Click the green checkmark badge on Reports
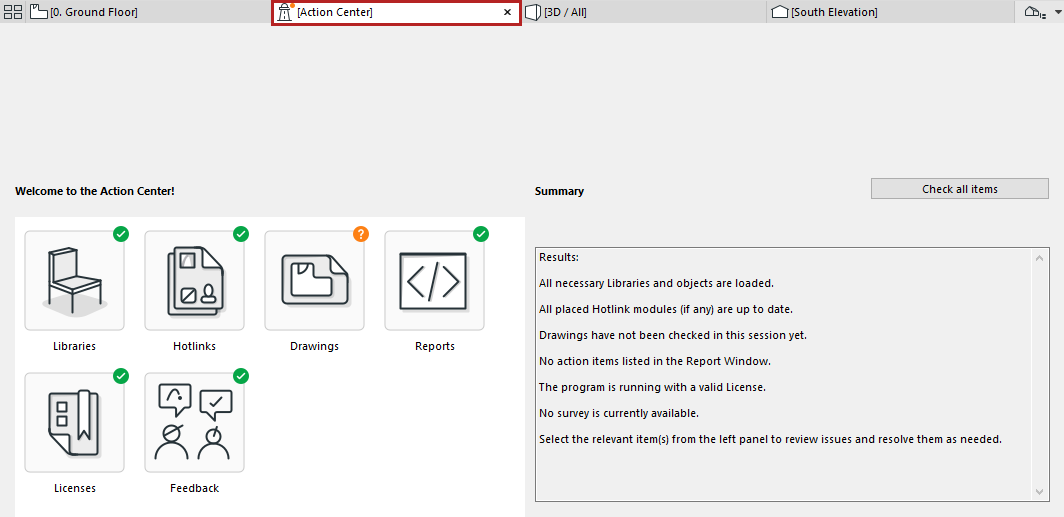Image resolution: width=1064 pixels, height=517 pixels. pyautogui.click(x=480, y=234)
